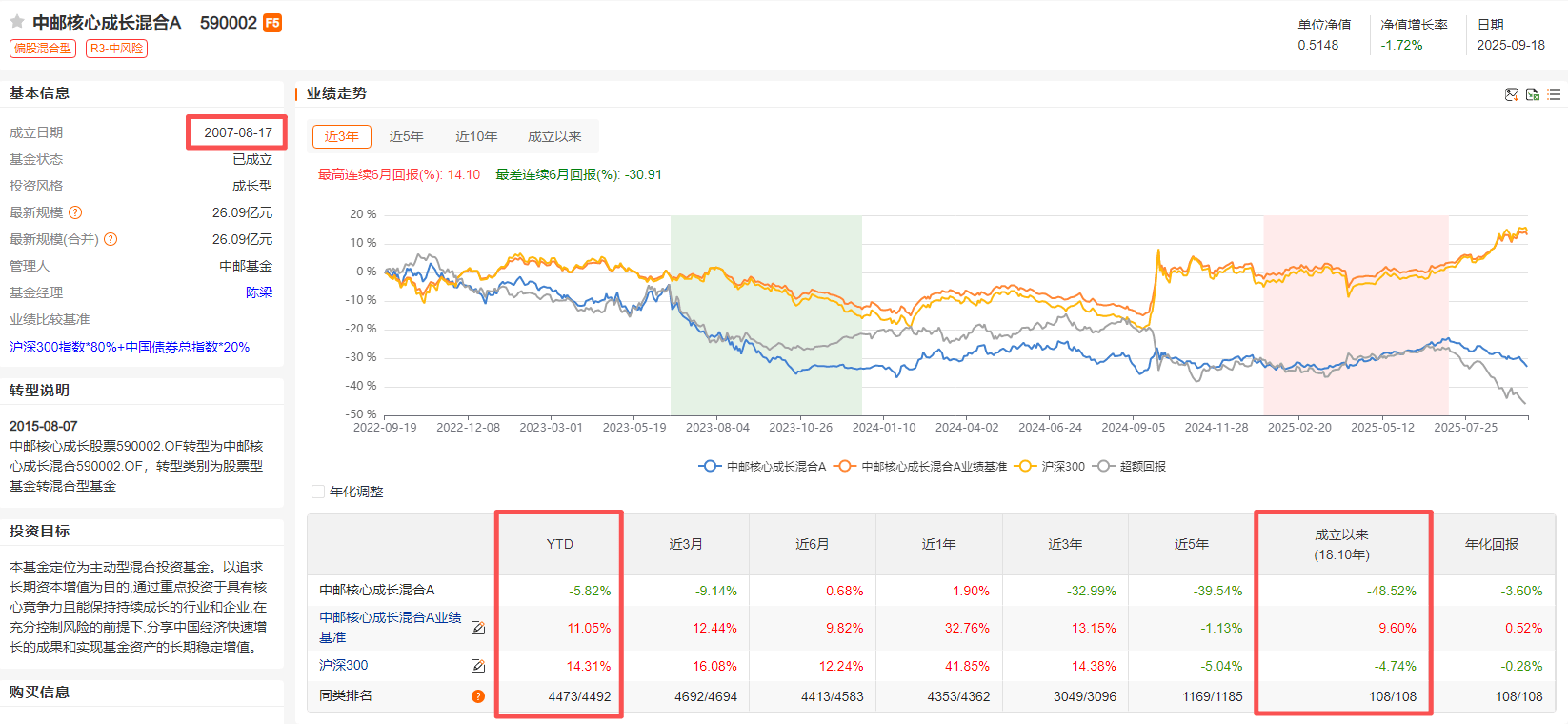Open help icon beside 最新规模
1568x724 pixels.
point(75,212)
